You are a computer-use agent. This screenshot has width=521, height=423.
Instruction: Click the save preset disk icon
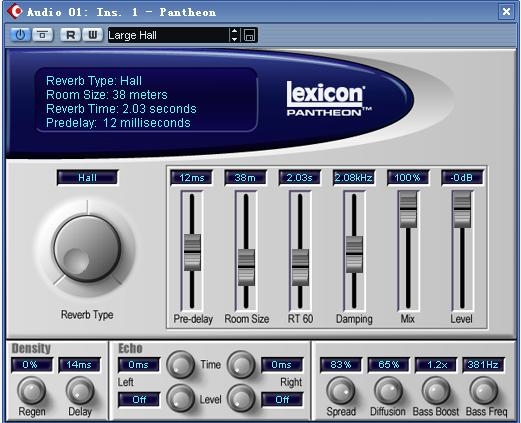(249, 35)
